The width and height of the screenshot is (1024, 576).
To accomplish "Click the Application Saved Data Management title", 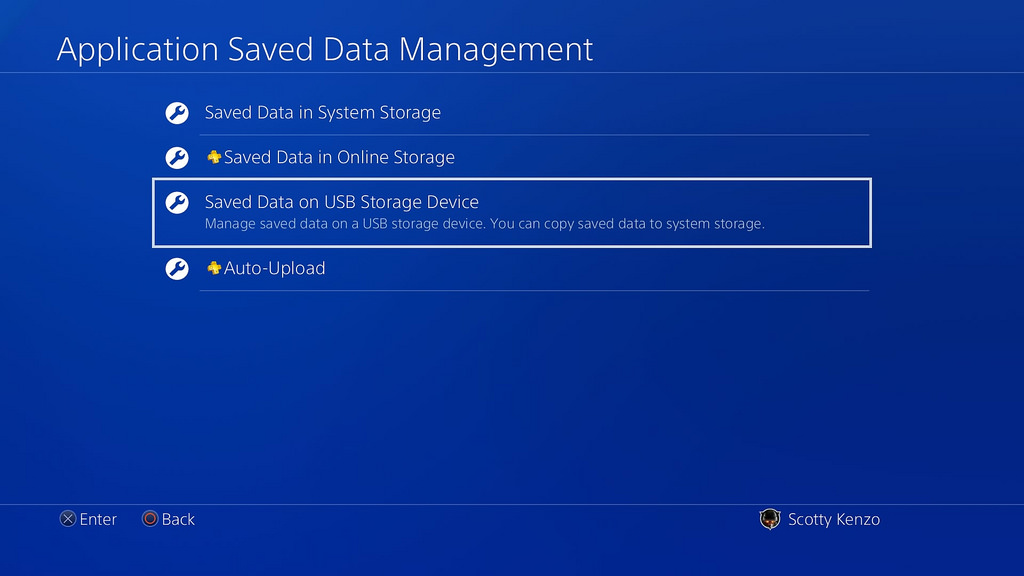I will [x=325, y=49].
